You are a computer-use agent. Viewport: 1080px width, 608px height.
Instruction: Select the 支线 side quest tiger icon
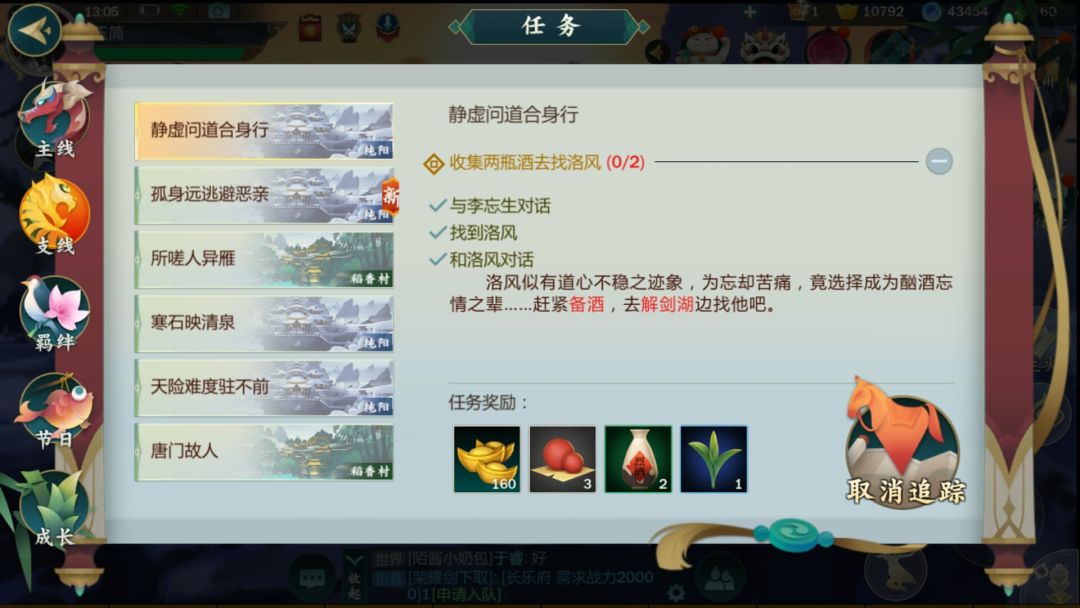[x=55, y=213]
